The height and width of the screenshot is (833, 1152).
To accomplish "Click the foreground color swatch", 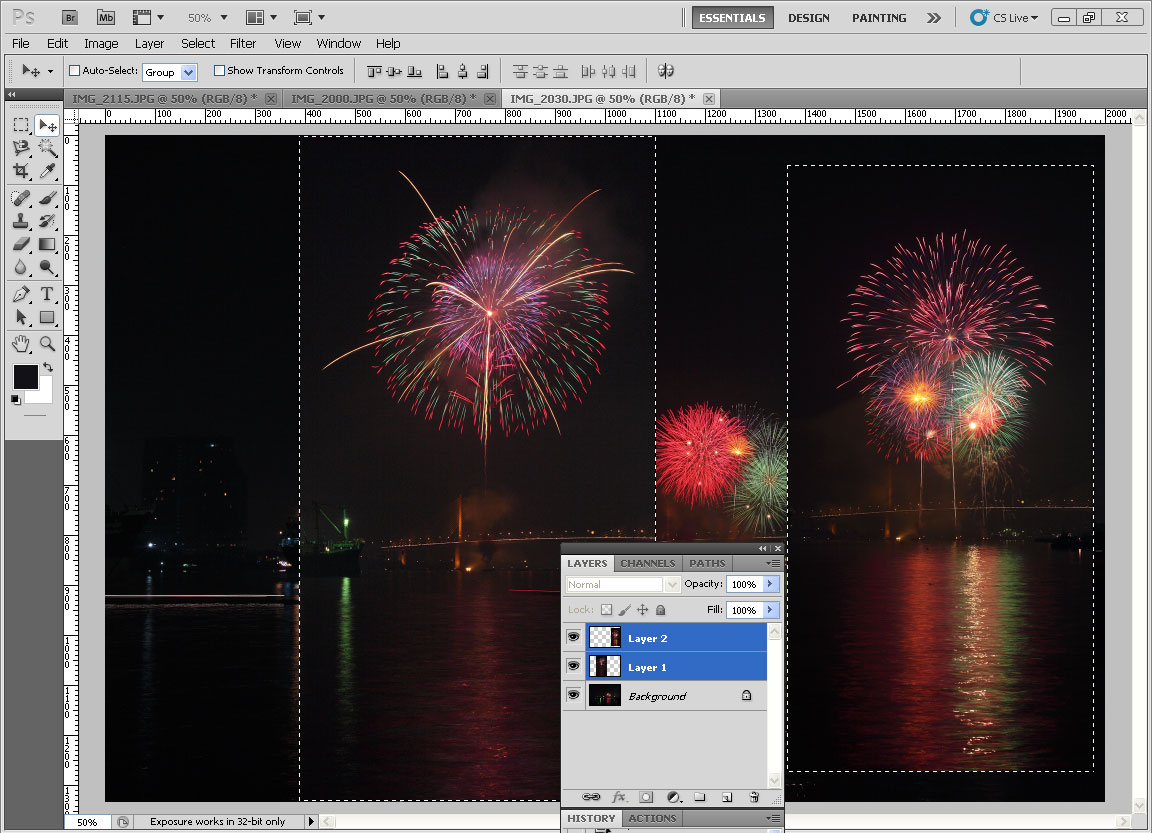I will (x=24, y=376).
